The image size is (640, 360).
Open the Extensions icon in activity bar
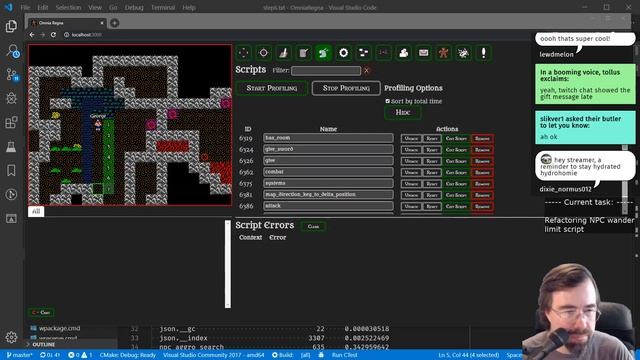11,122
